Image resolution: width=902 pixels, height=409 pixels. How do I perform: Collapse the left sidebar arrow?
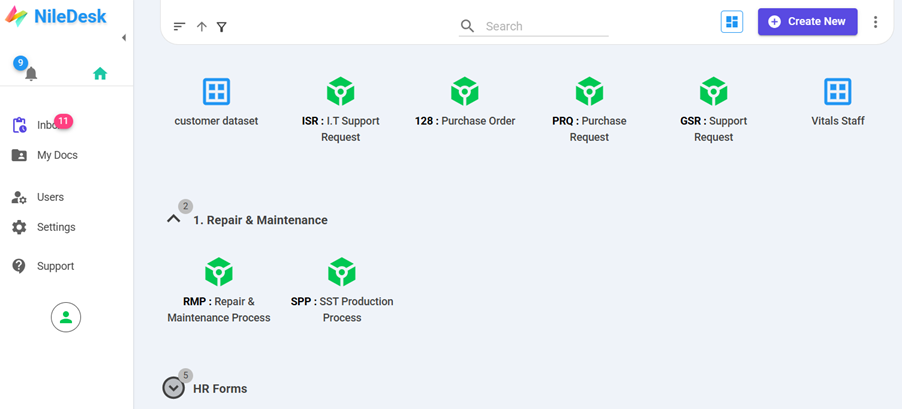coord(124,38)
